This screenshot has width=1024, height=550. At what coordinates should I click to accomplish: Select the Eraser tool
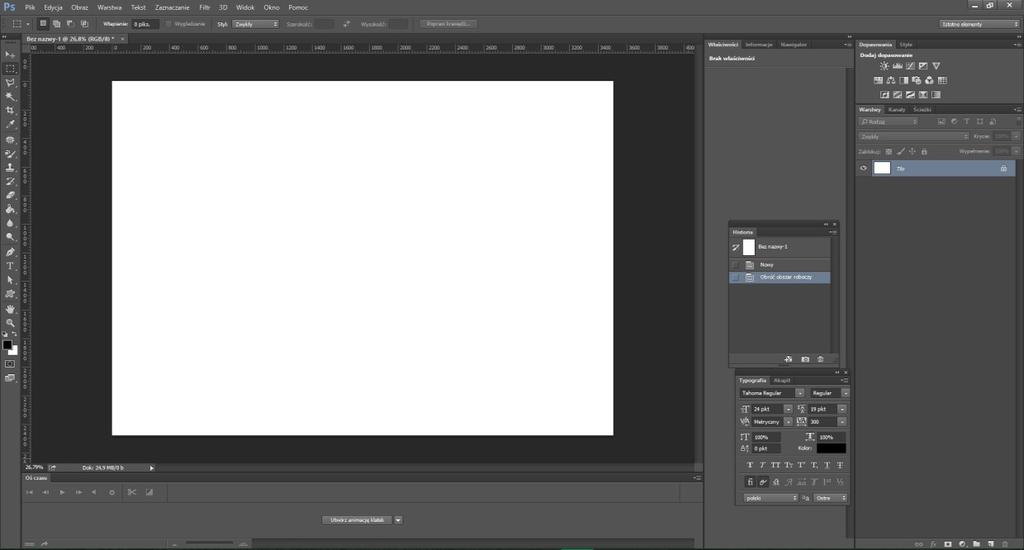(x=10, y=195)
